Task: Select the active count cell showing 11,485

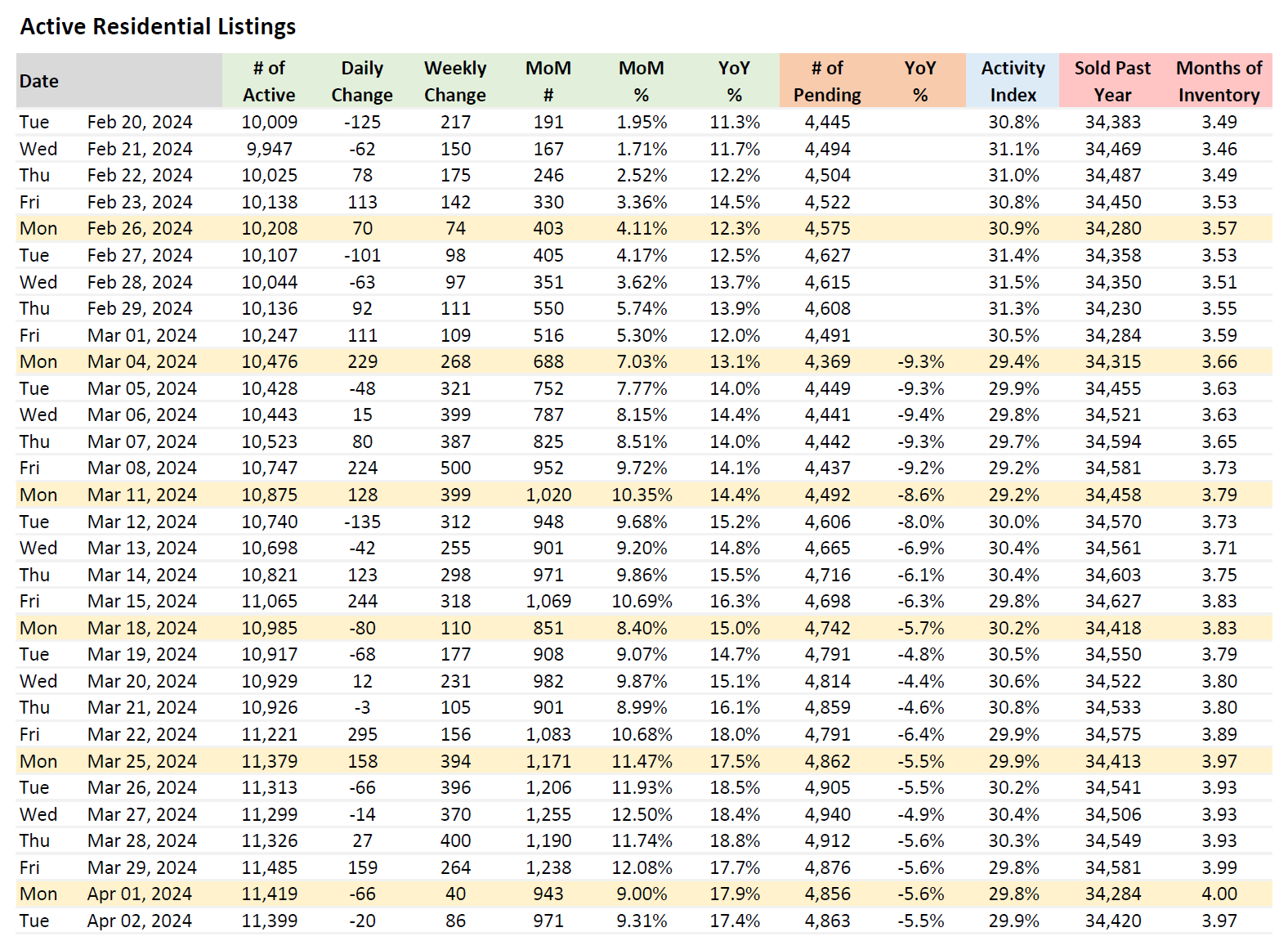Action: [x=270, y=868]
